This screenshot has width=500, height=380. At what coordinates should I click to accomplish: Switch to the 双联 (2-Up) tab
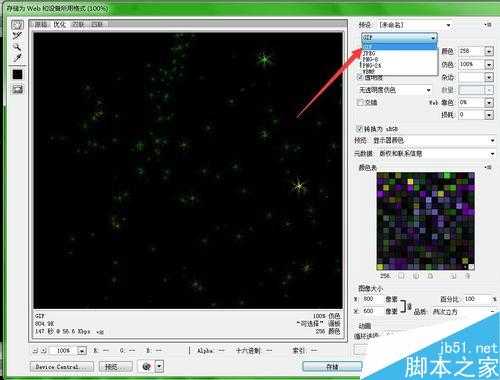click(x=78, y=24)
